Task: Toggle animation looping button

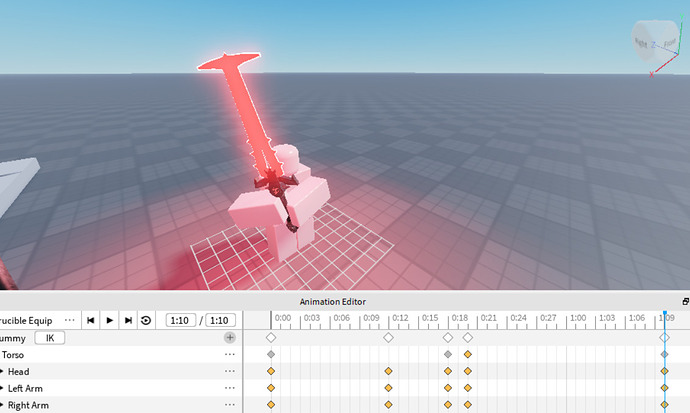Action: pyautogui.click(x=146, y=320)
